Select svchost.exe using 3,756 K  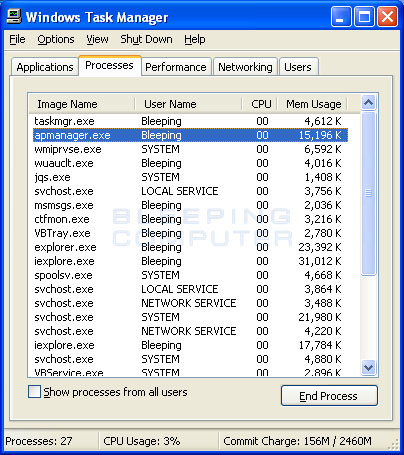click(190, 191)
